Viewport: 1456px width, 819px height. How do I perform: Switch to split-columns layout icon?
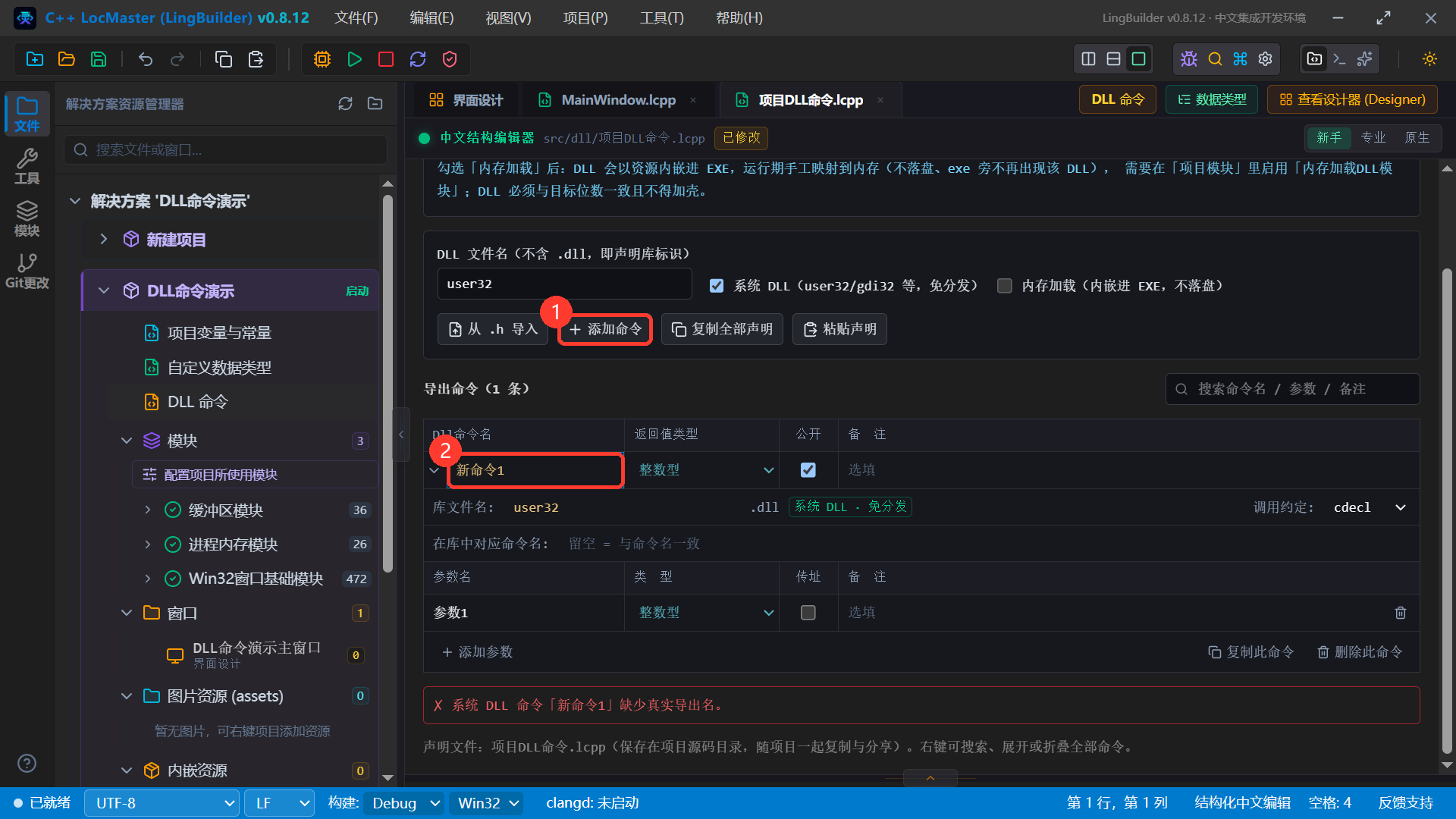1088,59
